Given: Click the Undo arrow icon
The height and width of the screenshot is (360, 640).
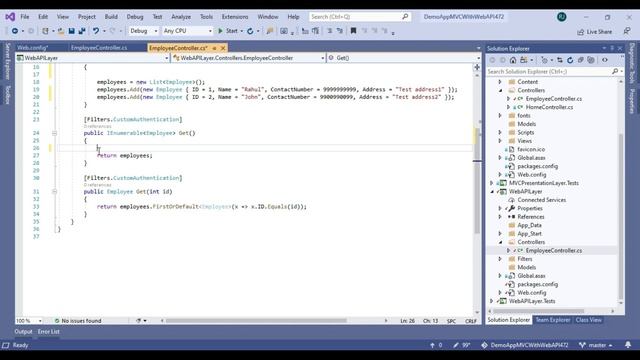Looking at the screenshot, I should (x=96, y=31).
